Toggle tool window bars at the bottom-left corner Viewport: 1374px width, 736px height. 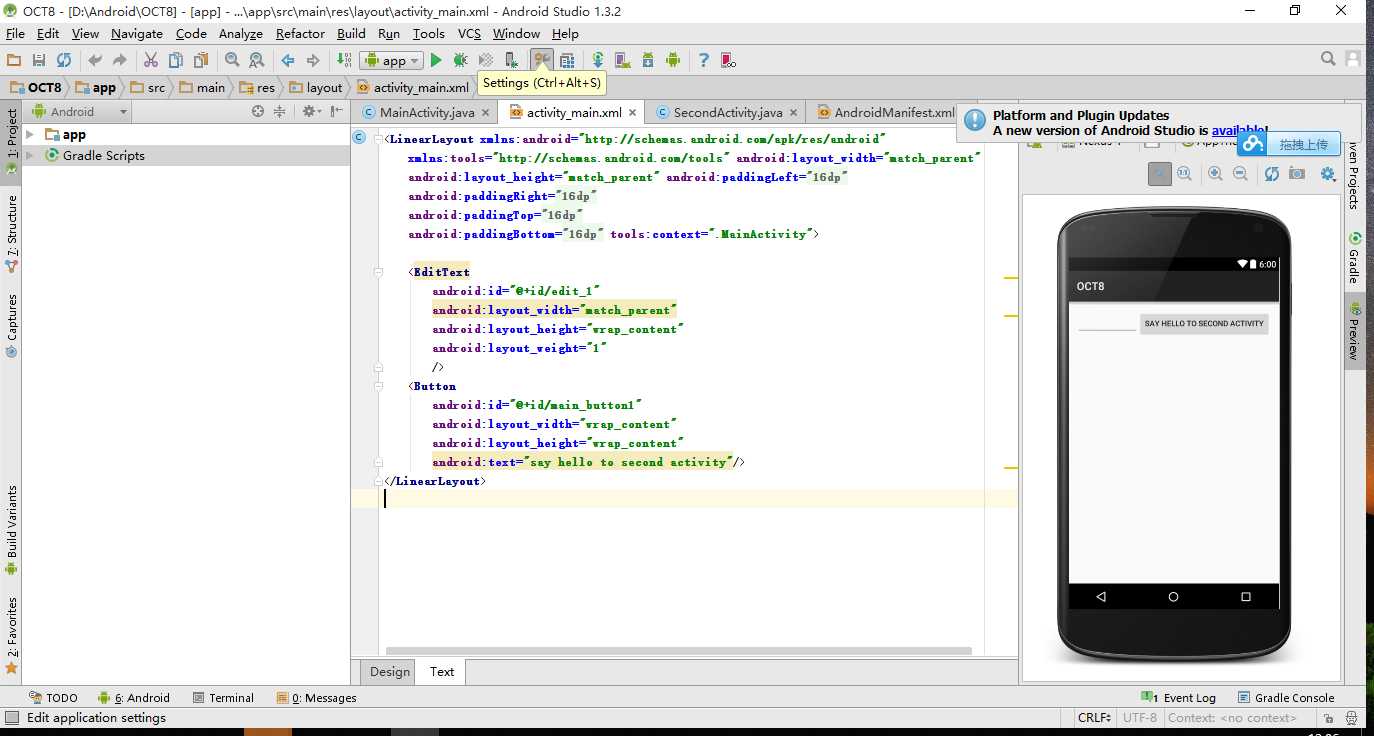pyautogui.click(x=11, y=717)
